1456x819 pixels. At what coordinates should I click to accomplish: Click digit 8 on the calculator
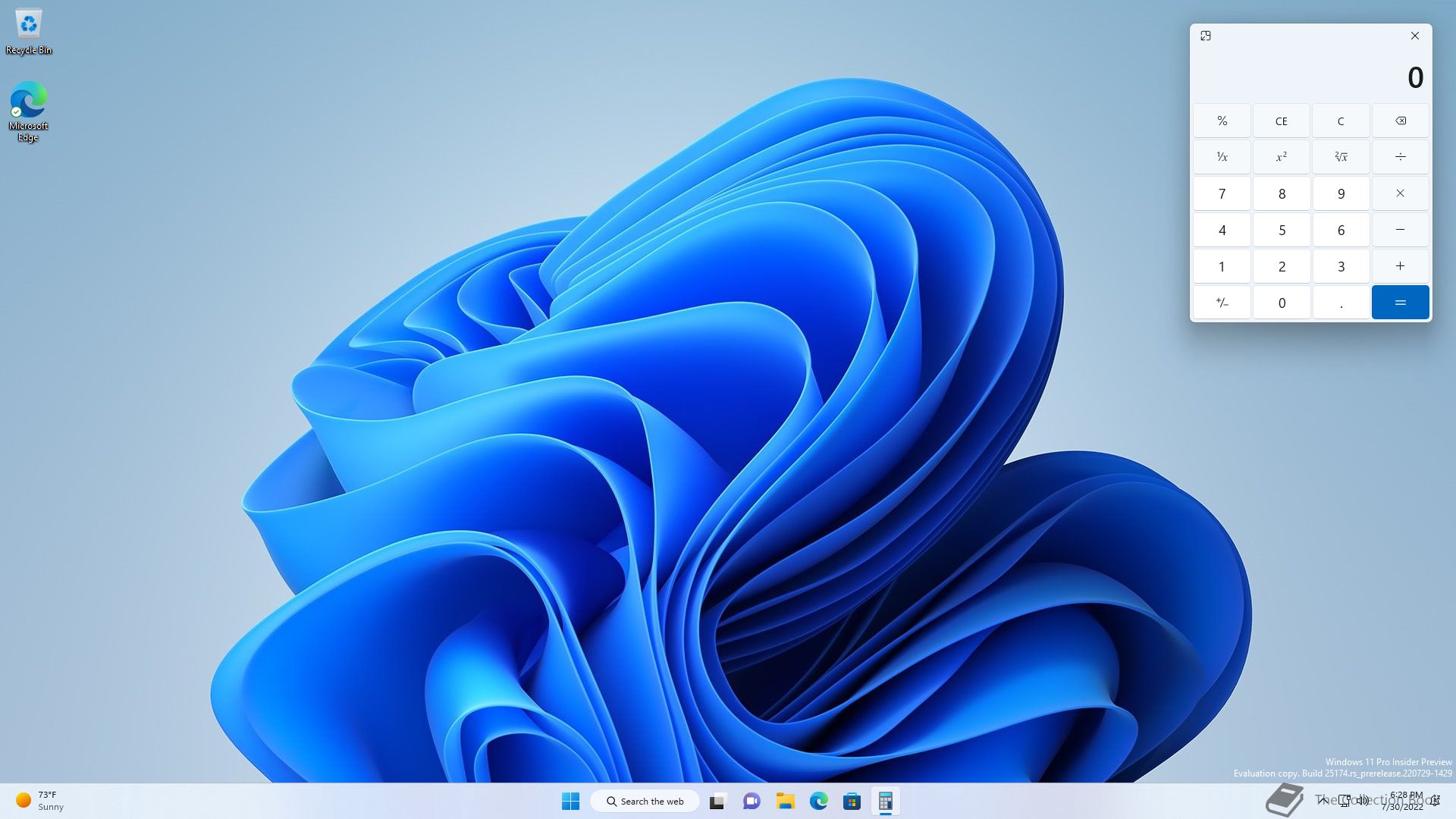point(1281,193)
